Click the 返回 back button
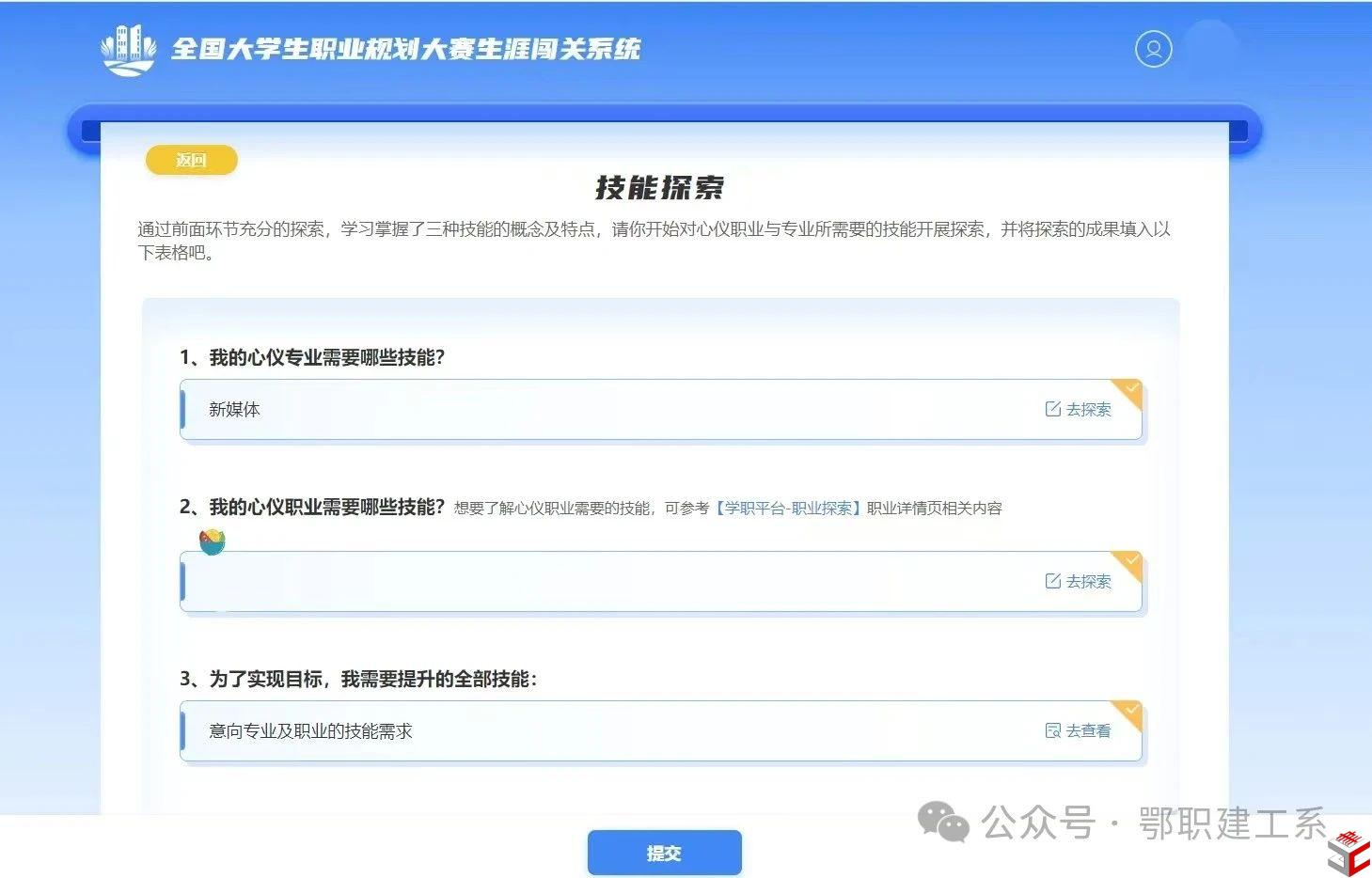This screenshot has width=1372, height=878. [191, 160]
